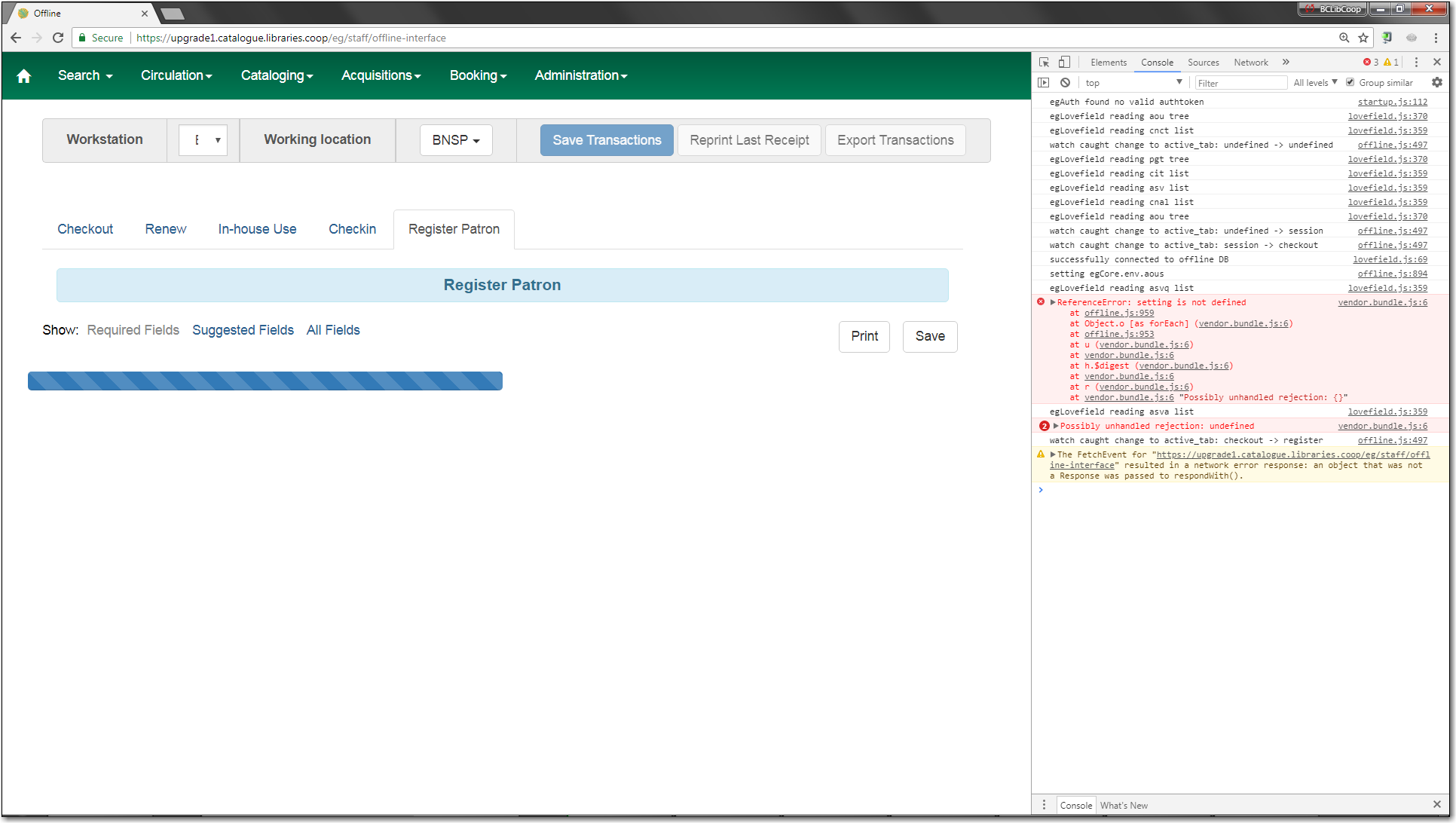1456x823 pixels.
Task: Open console settings gear
Action: 1437,83
